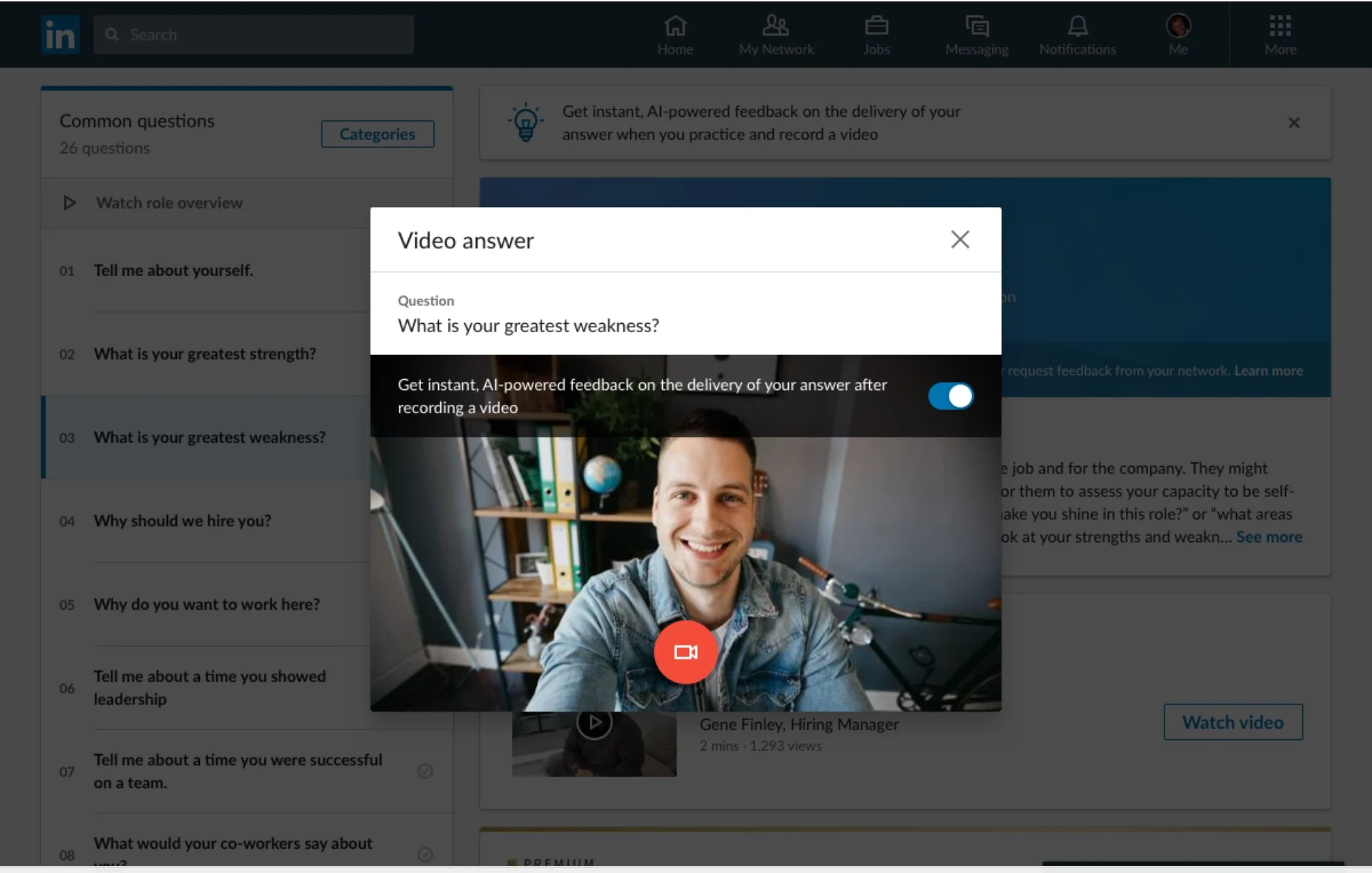Click the Common questions heading
This screenshot has height=873, width=1372.
[x=137, y=121]
